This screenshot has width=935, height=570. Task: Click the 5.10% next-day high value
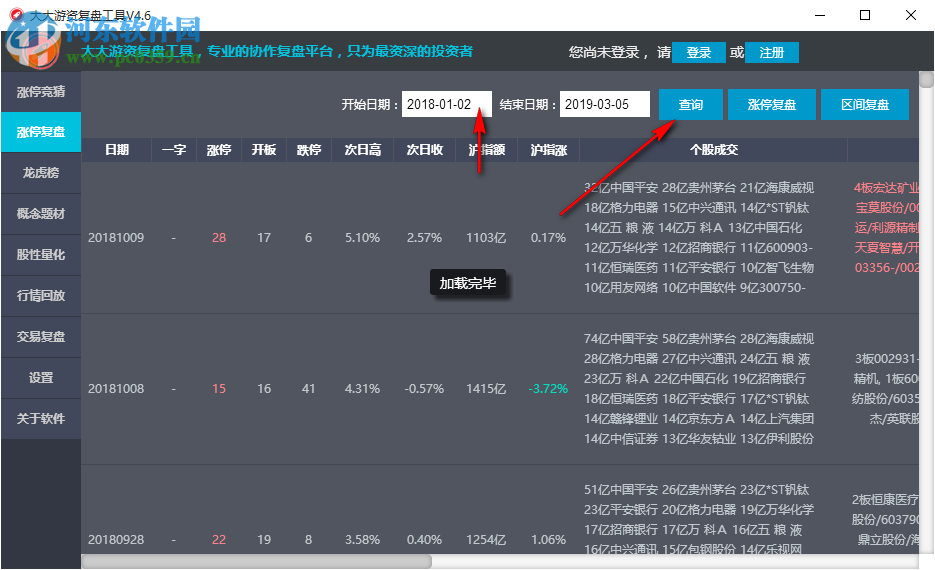363,238
